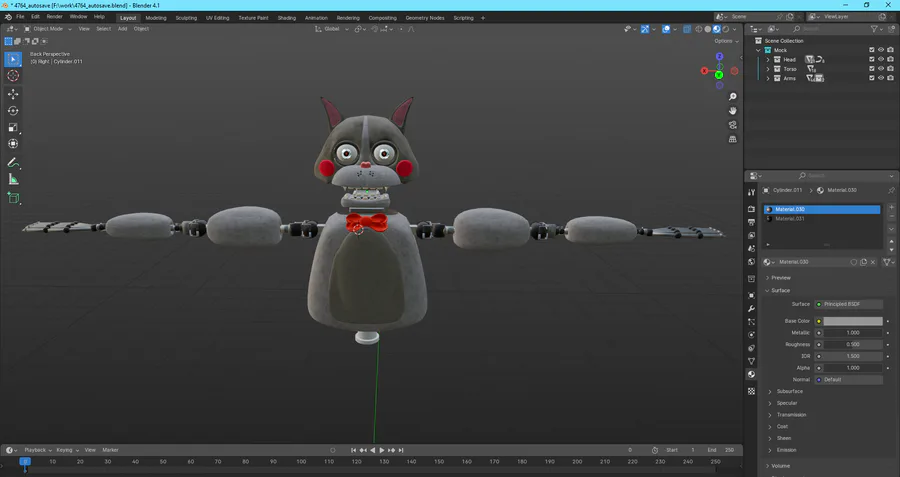Open the Render menu
900x477 pixels.
[55, 17]
